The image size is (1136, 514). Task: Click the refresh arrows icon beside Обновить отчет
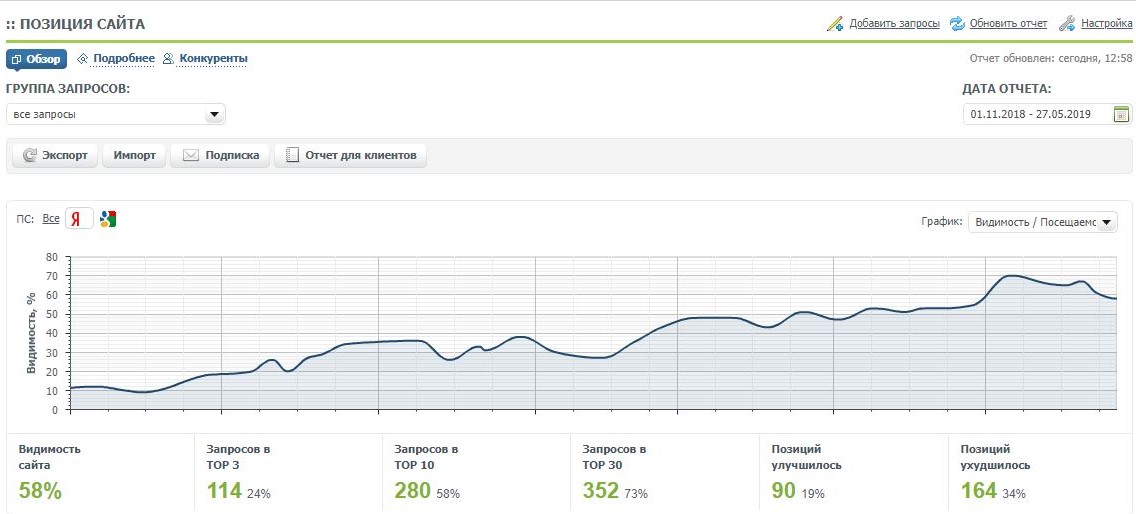coord(958,23)
